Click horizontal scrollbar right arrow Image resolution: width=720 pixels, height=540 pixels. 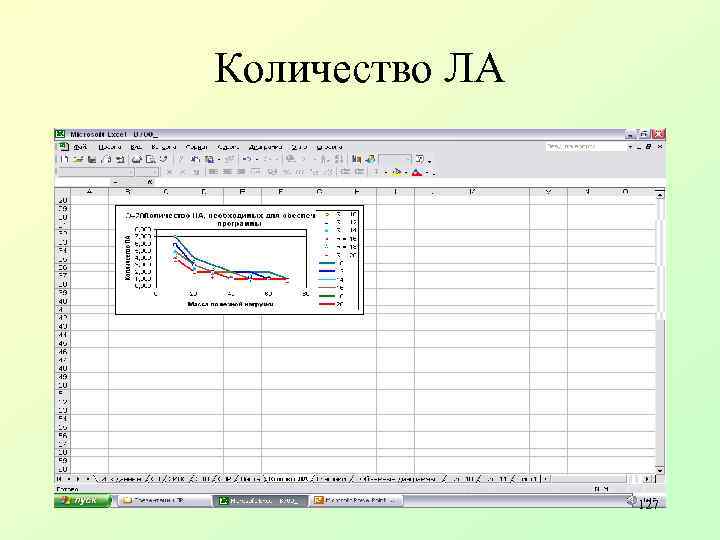pyautogui.click(x=647, y=479)
